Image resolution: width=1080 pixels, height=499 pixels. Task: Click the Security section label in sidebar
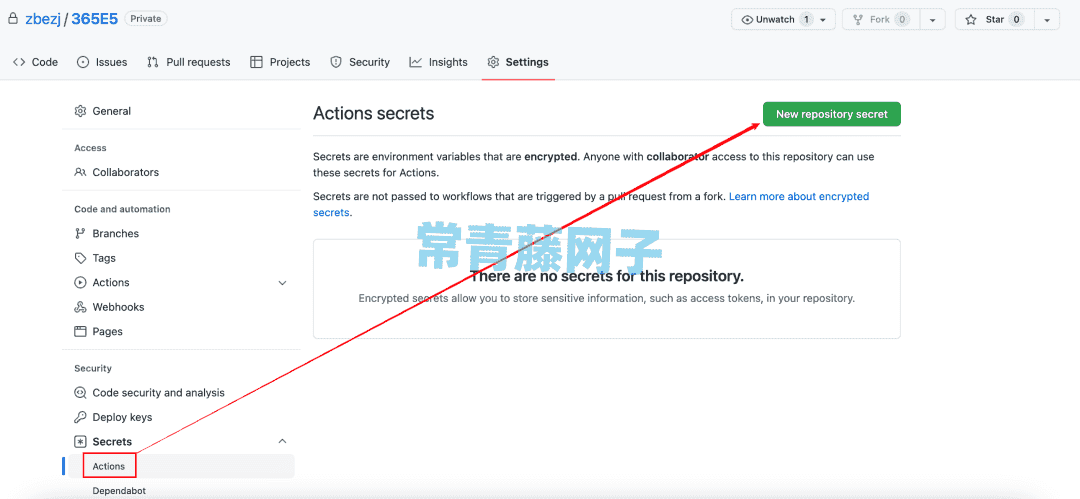pyautogui.click(x=93, y=368)
